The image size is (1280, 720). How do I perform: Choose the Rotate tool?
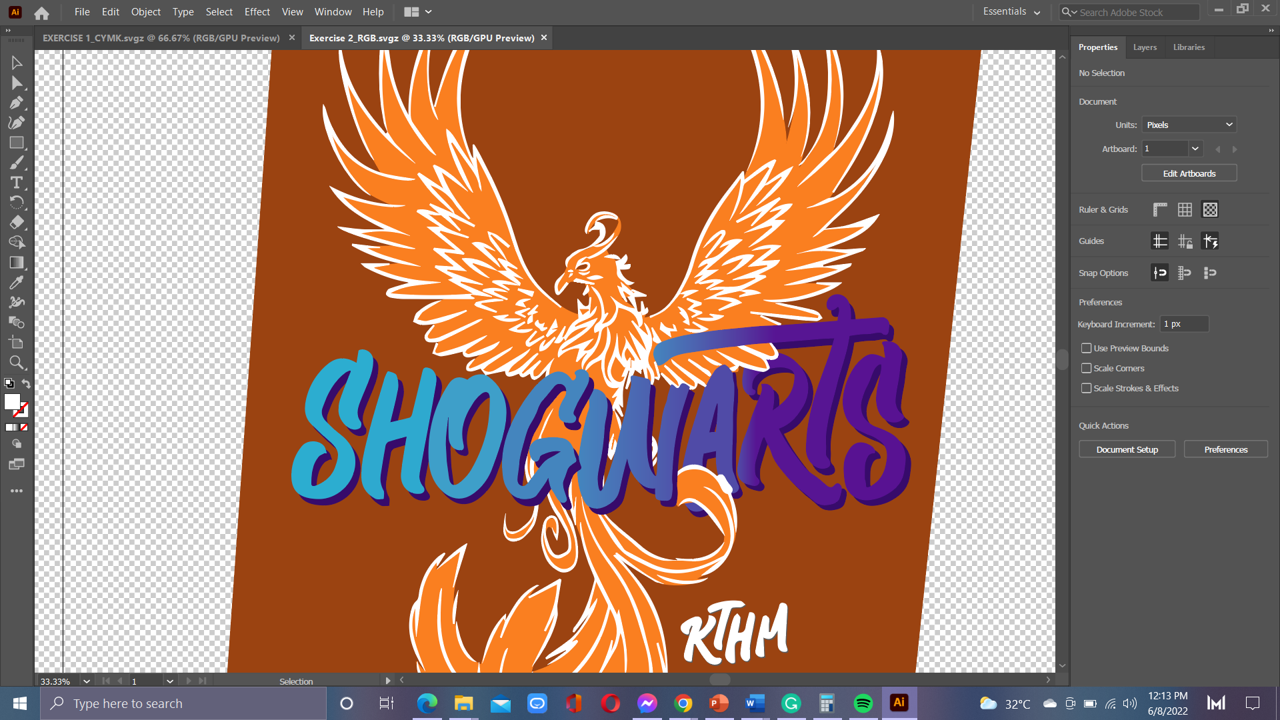tap(17, 203)
